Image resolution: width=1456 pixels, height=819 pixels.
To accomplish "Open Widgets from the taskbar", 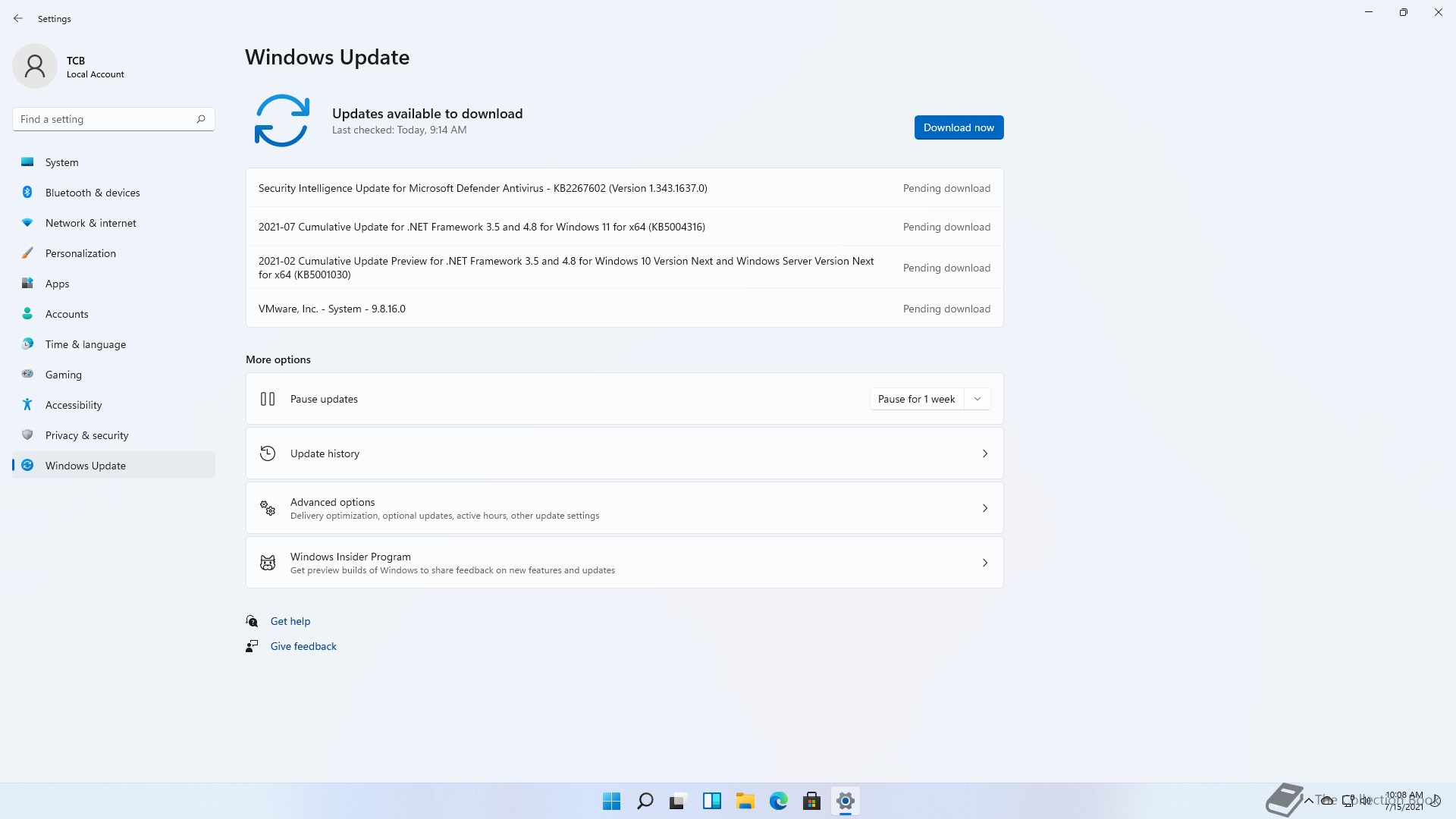I will pos(712,801).
